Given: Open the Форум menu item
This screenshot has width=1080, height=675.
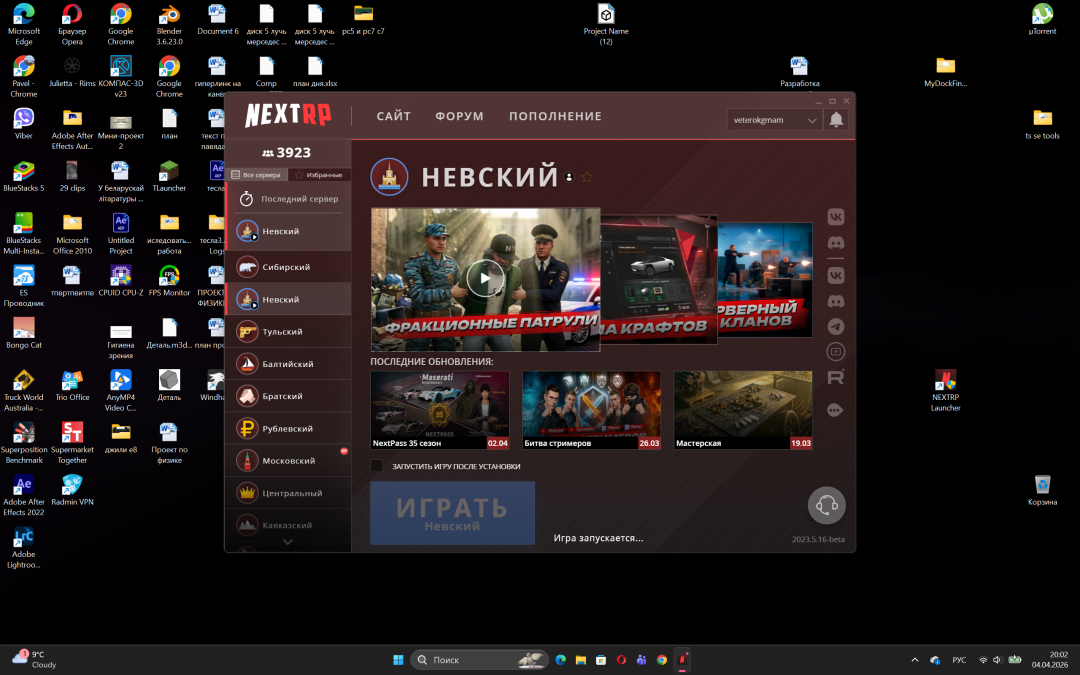Looking at the screenshot, I should coord(459,116).
